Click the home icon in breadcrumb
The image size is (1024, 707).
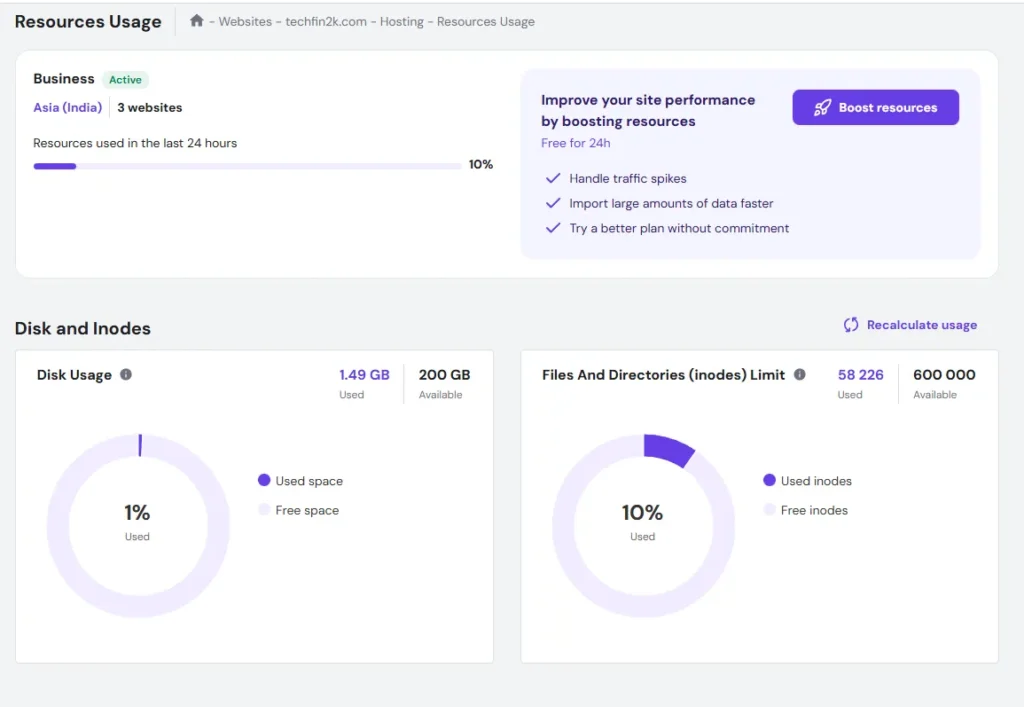pyautogui.click(x=197, y=21)
